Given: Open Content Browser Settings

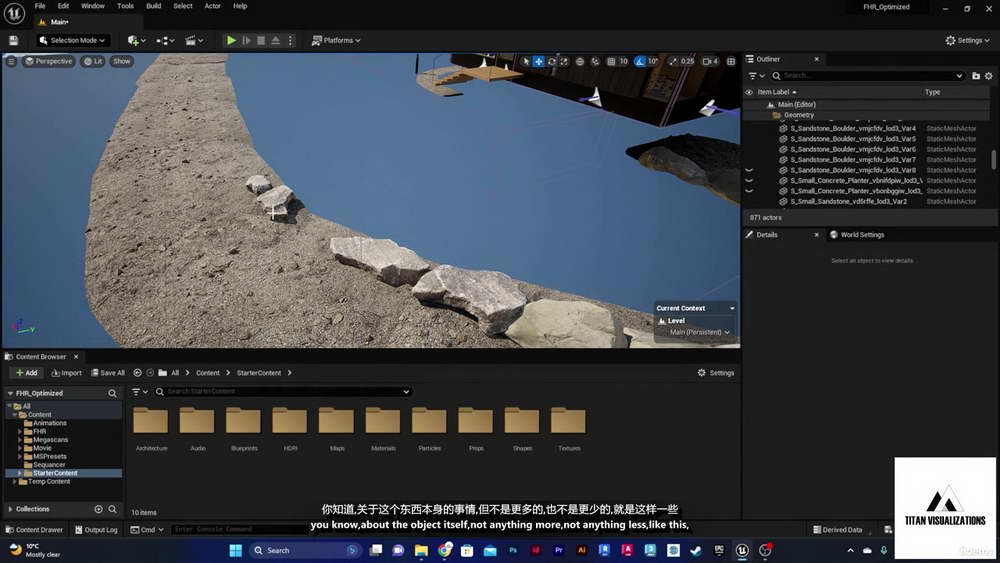Looking at the screenshot, I should pyautogui.click(x=716, y=373).
